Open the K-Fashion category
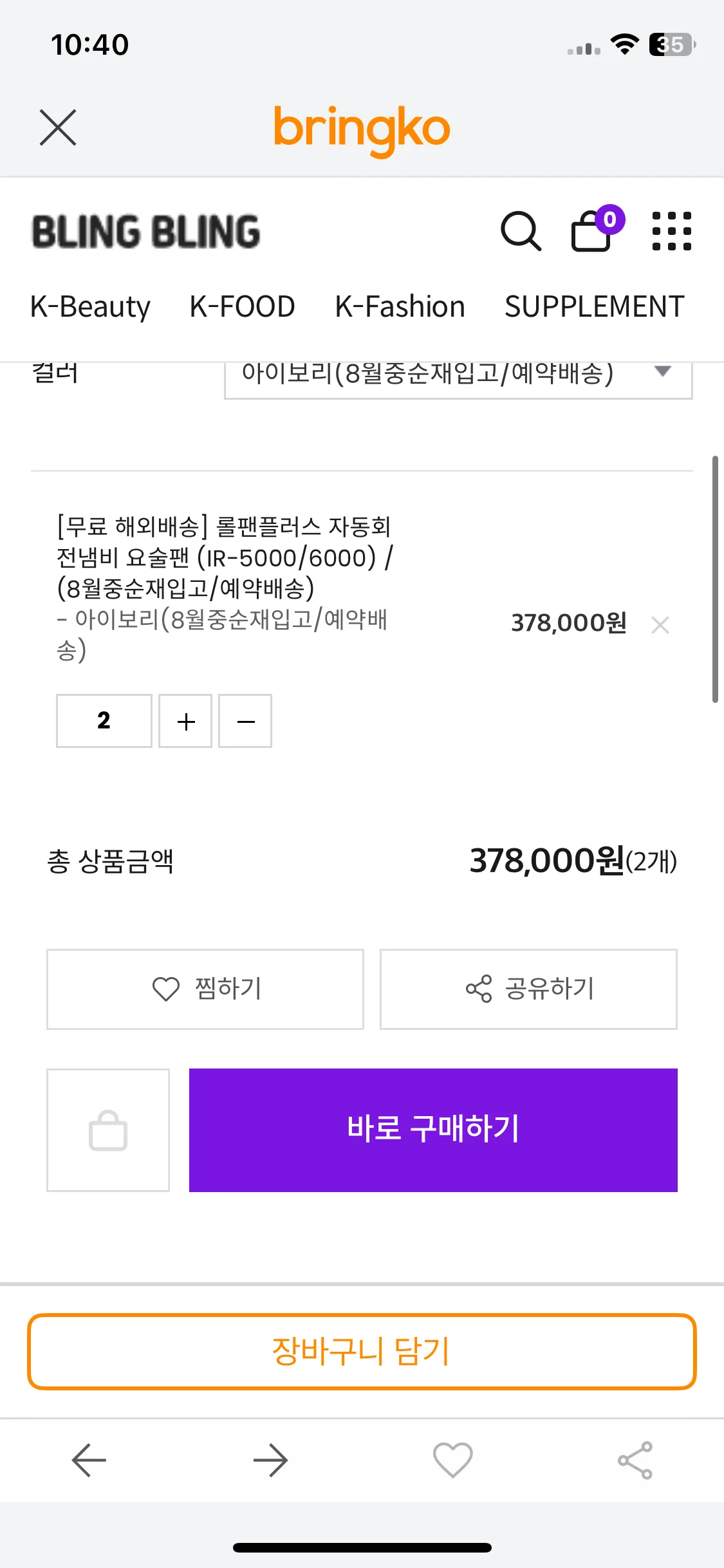Screen dimensions: 724x1568 [x=400, y=306]
